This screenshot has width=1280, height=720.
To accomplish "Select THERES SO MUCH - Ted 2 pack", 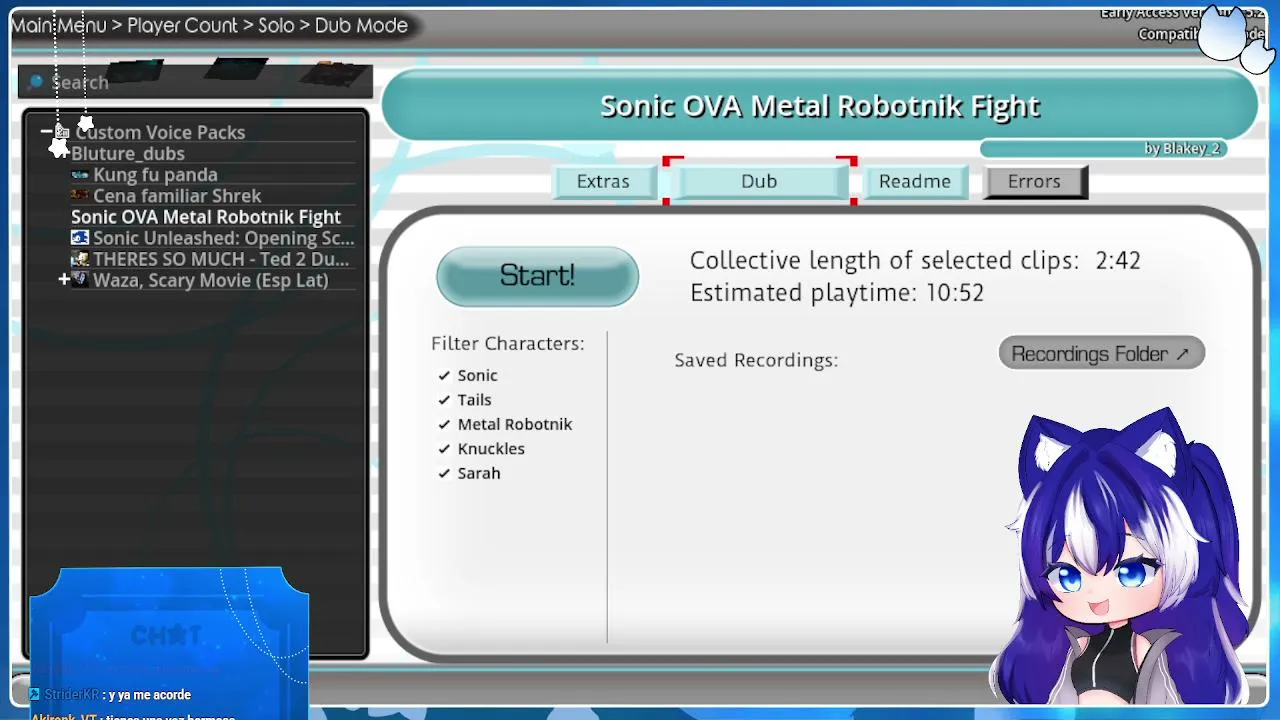I will [x=221, y=259].
